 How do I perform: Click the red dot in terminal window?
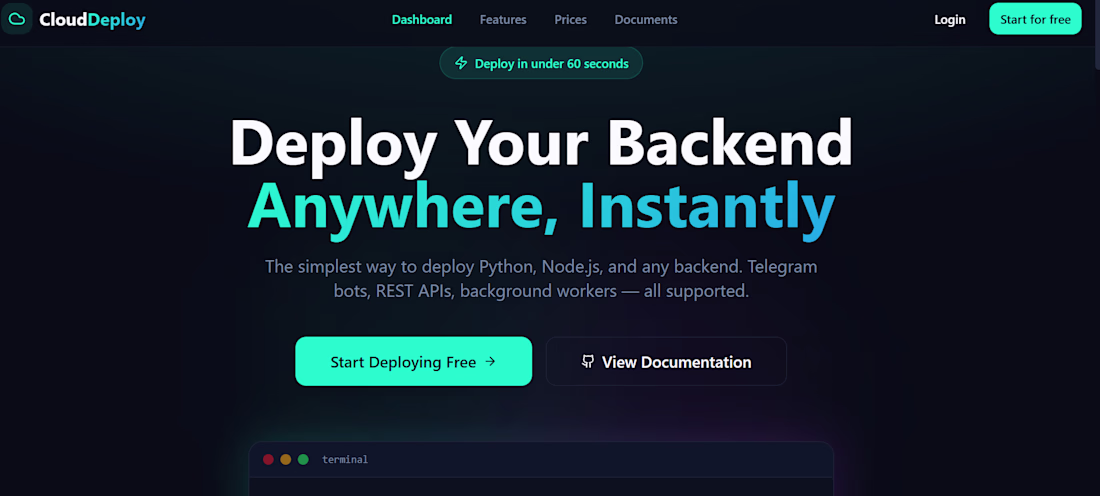click(x=268, y=460)
